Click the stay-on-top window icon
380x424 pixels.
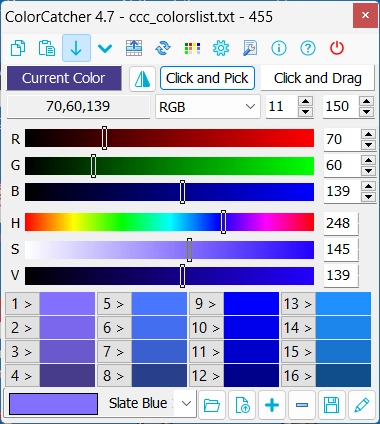134,48
